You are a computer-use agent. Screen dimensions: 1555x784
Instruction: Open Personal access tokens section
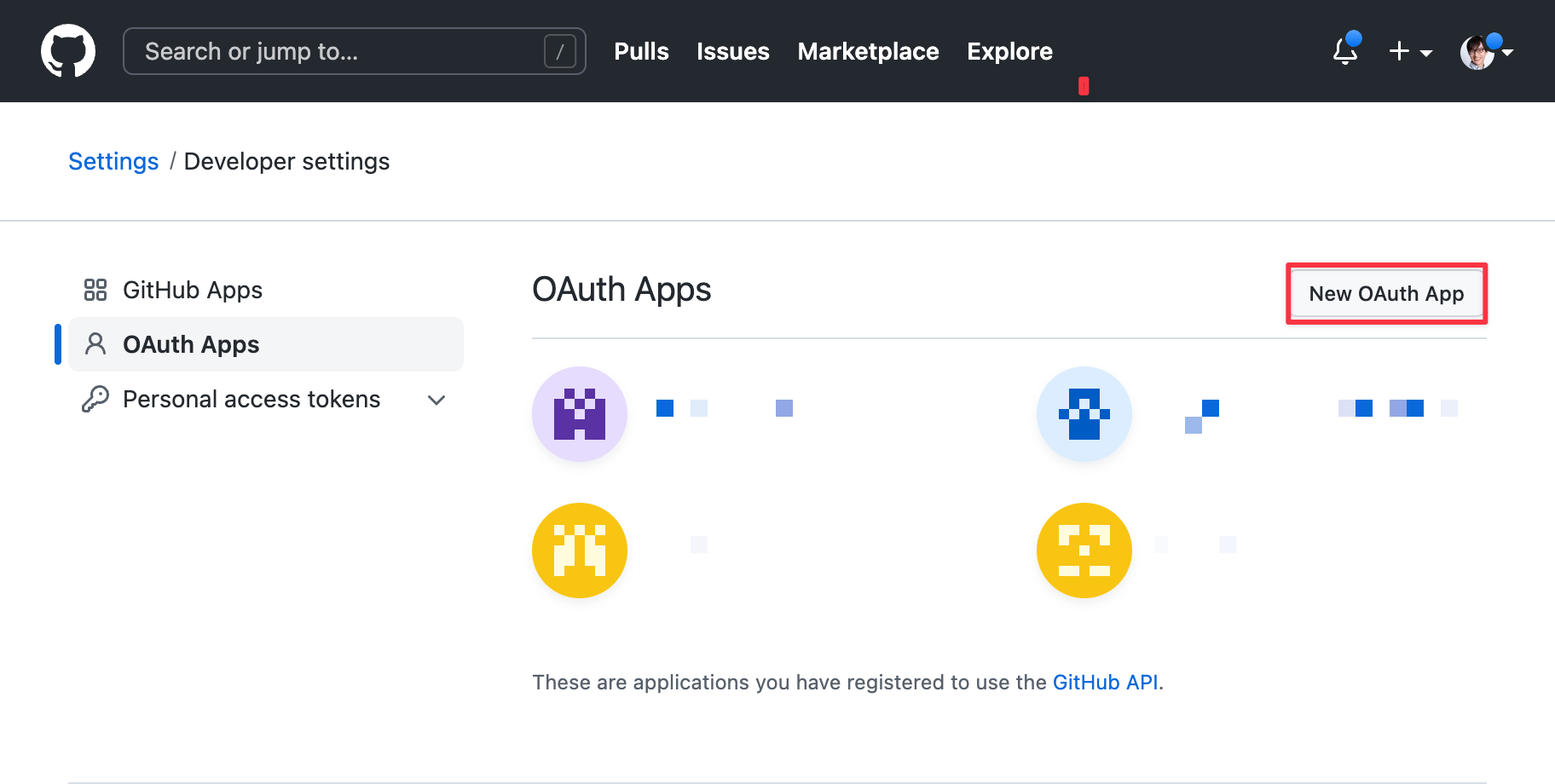click(x=266, y=399)
